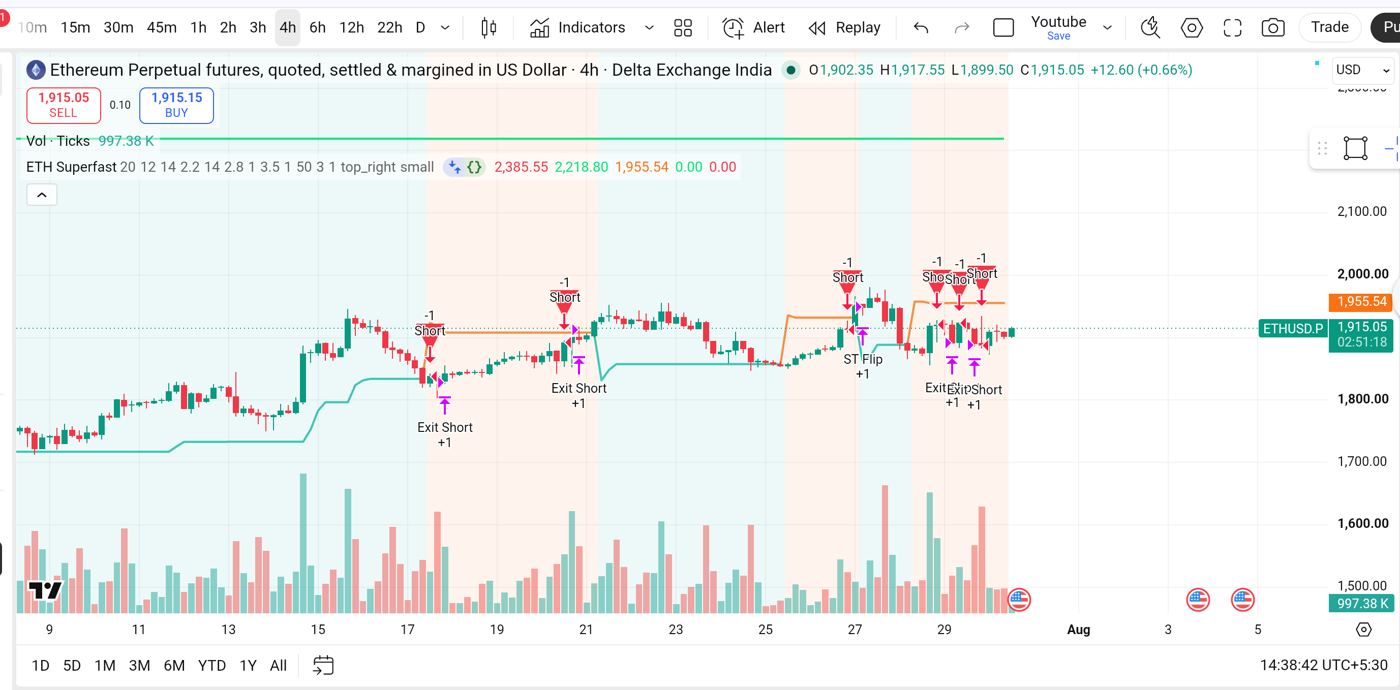The width and height of the screenshot is (1400, 690).
Task: Choose the 12h timeframe
Action: (351, 28)
